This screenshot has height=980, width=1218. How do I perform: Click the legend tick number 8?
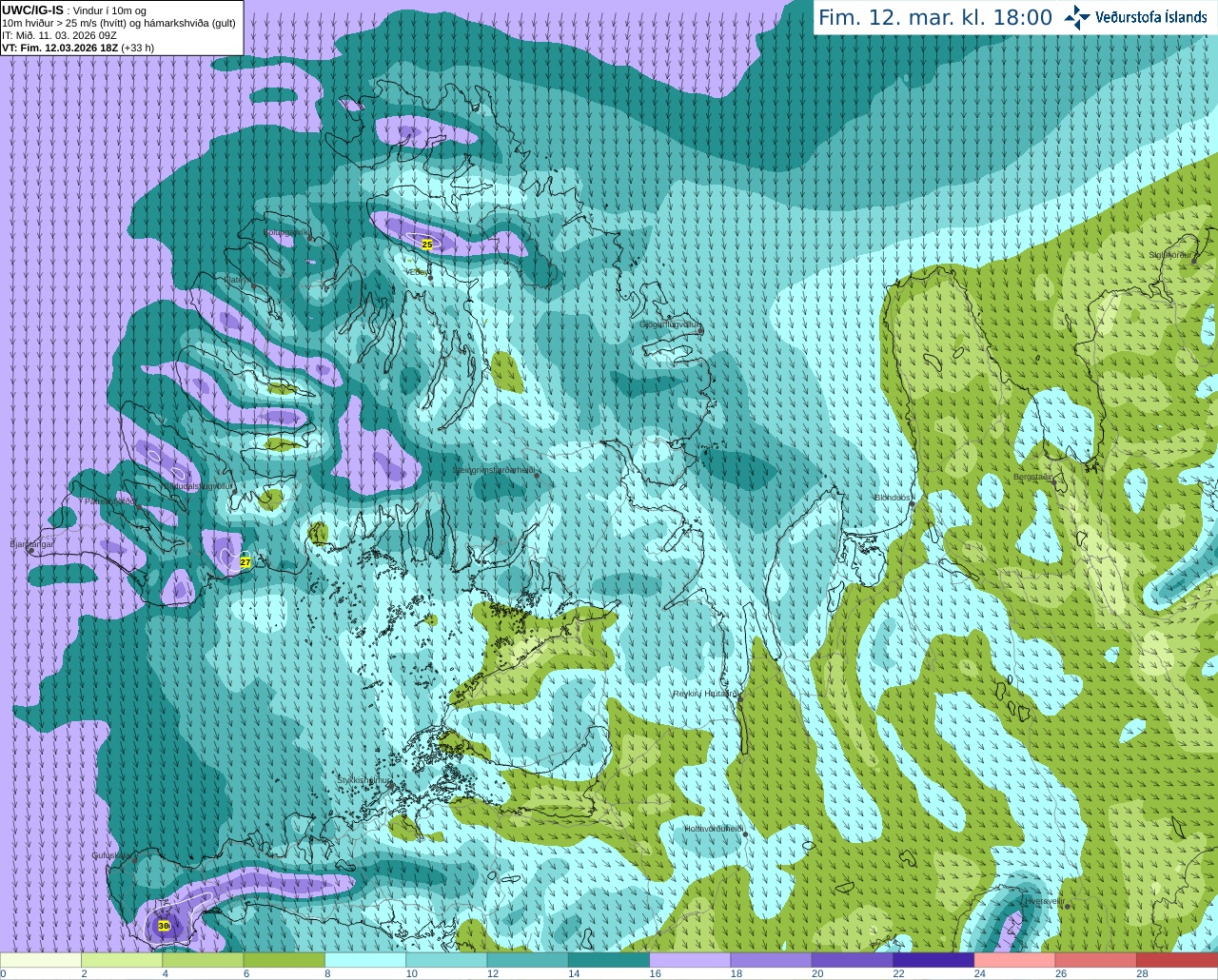point(327,973)
